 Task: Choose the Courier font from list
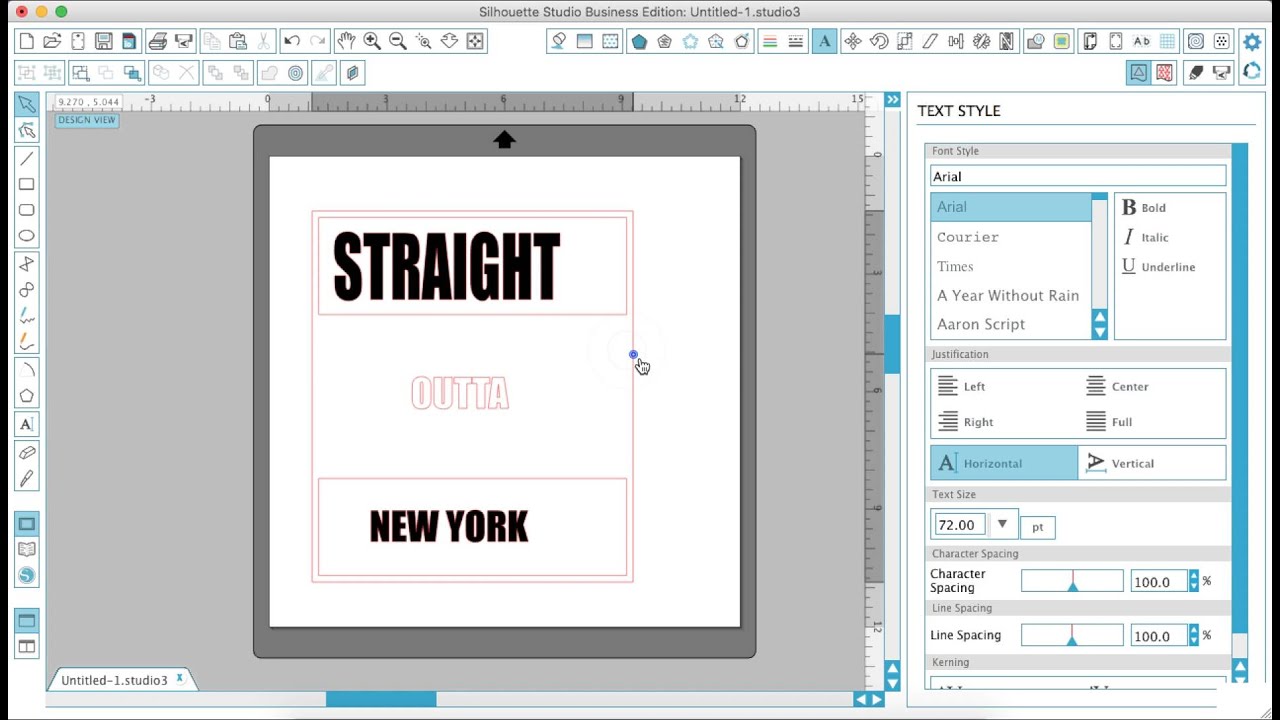tap(968, 237)
